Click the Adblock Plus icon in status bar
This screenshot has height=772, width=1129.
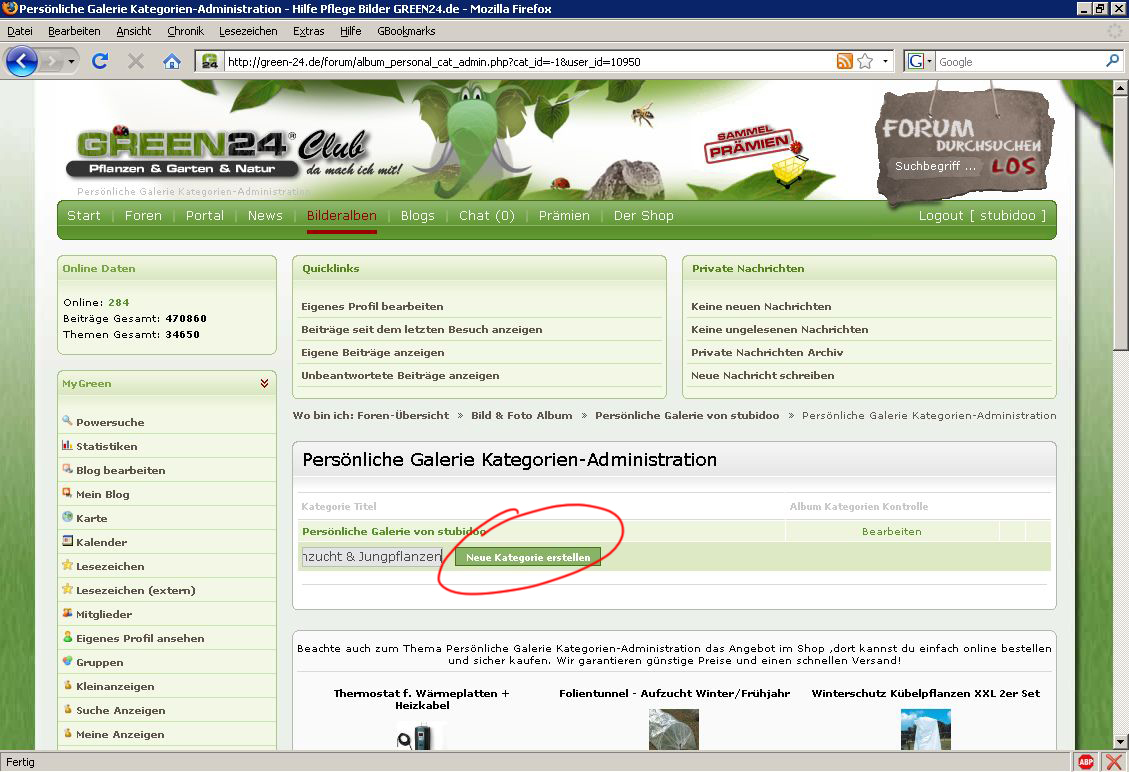coord(1086,762)
